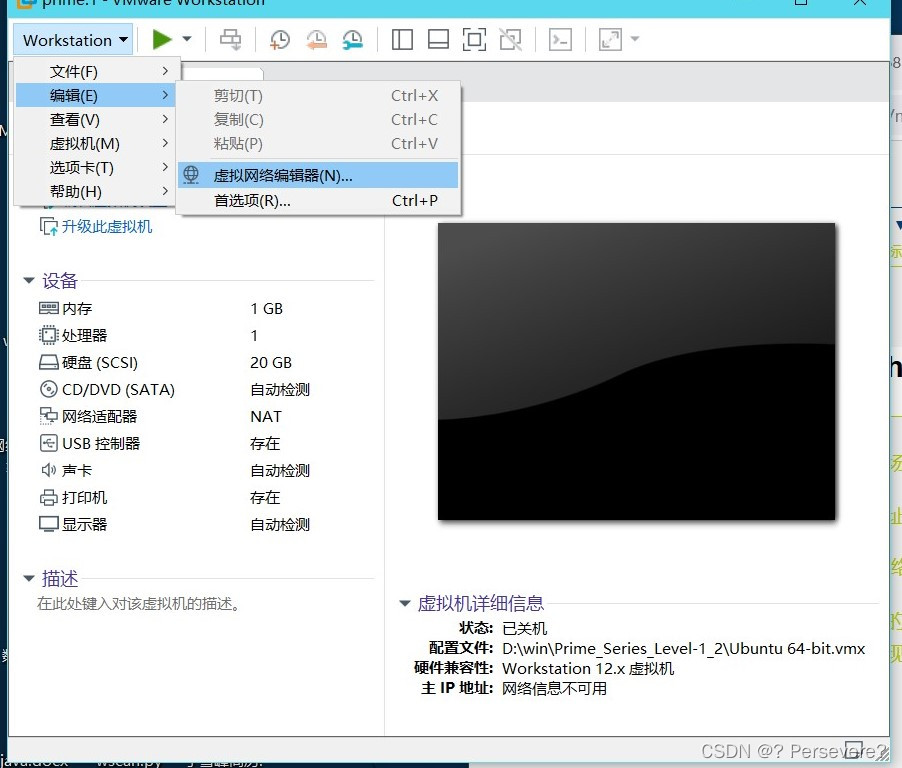902x768 pixels.
Task: Open the 帮助(H) submenu
Action: point(97,191)
